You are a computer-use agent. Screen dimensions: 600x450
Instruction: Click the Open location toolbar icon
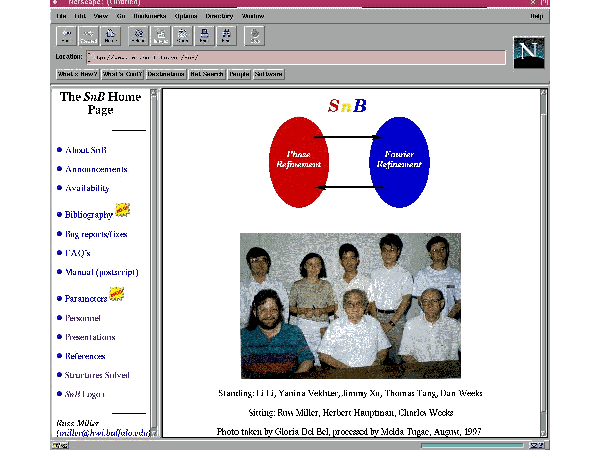point(182,36)
